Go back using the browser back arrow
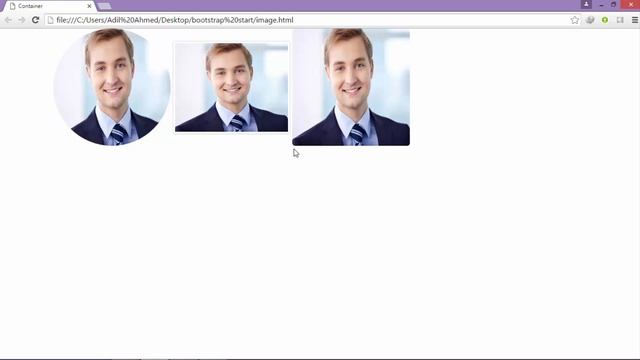 coord(8,20)
